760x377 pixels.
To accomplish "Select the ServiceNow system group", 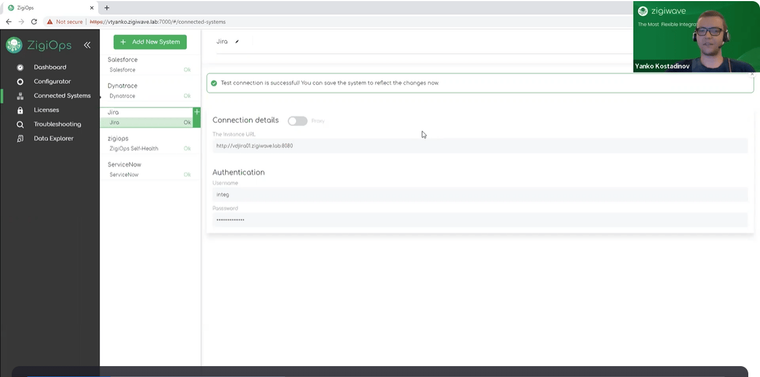I will pyautogui.click(x=124, y=164).
